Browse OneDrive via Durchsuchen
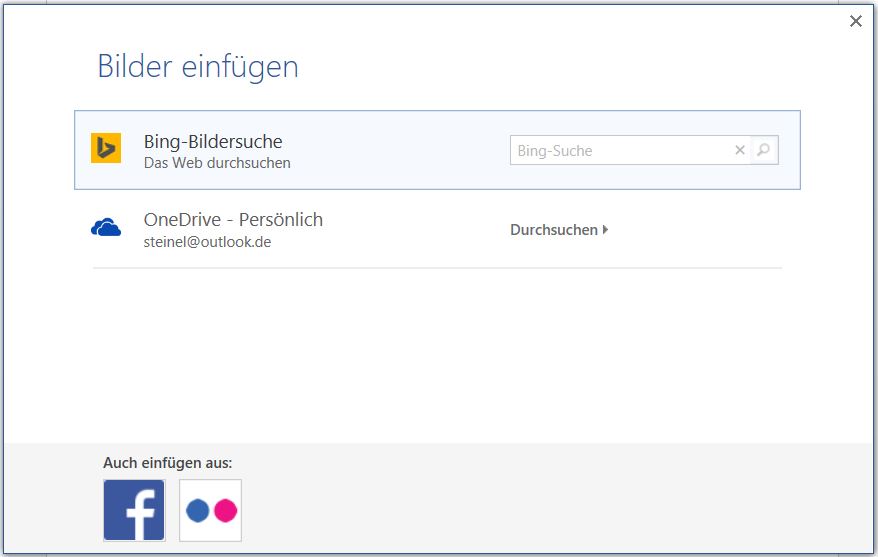This screenshot has height=557, width=878. 559,230
